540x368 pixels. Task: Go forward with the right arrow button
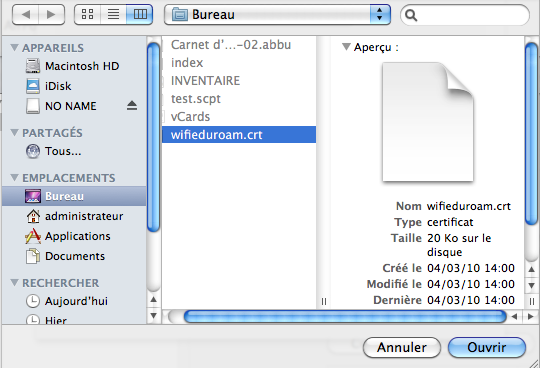point(51,14)
